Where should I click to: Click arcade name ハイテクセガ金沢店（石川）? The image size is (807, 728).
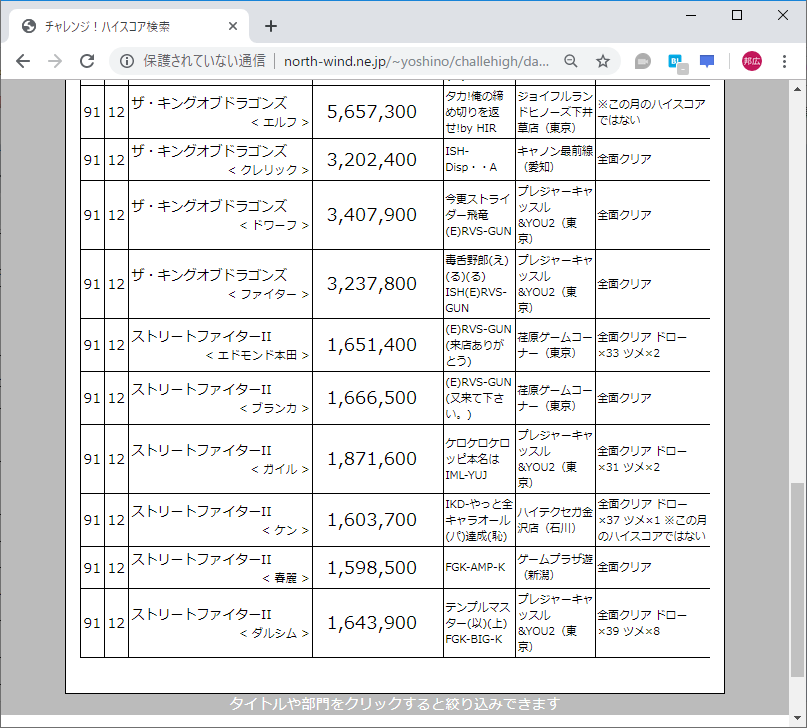point(555,520)
